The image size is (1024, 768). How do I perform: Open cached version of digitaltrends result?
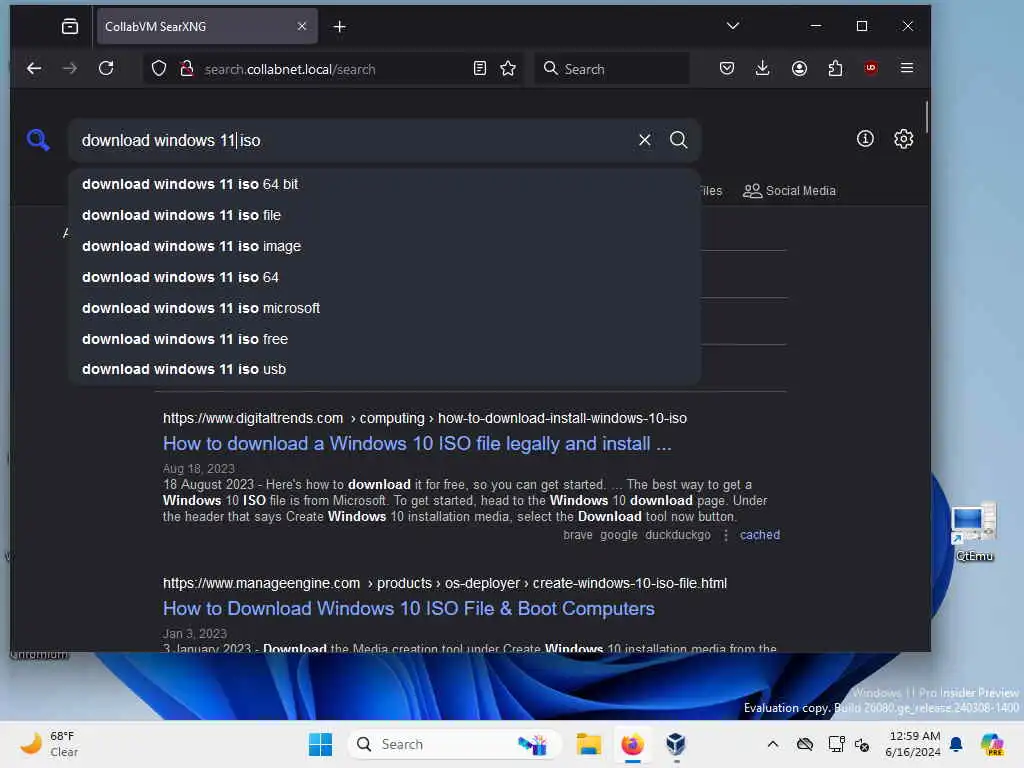(x=760, y=535)
